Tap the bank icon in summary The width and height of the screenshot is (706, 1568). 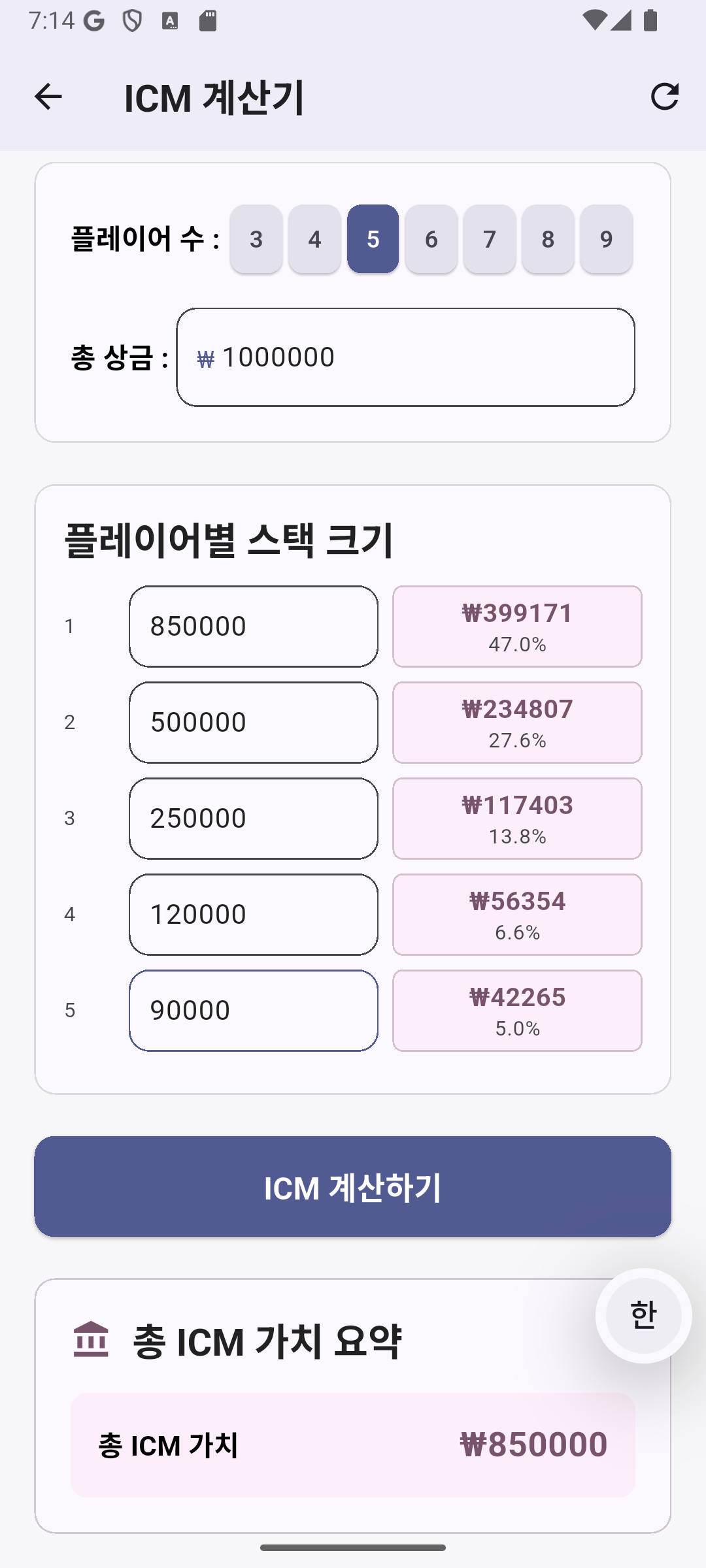click(x=91, y=1339)
